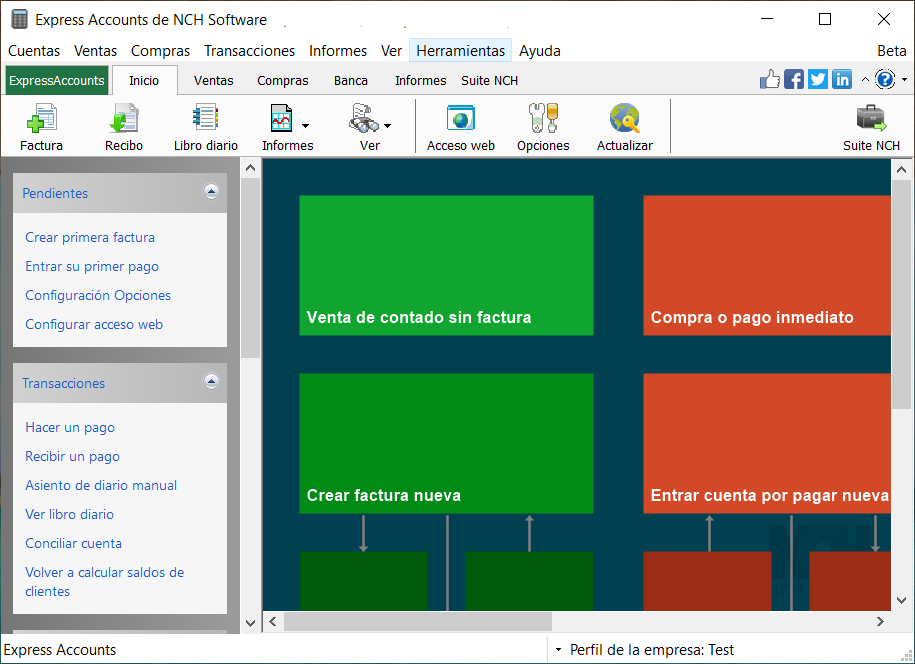Switch to the Compras ribbon tab

coord(282,81)
